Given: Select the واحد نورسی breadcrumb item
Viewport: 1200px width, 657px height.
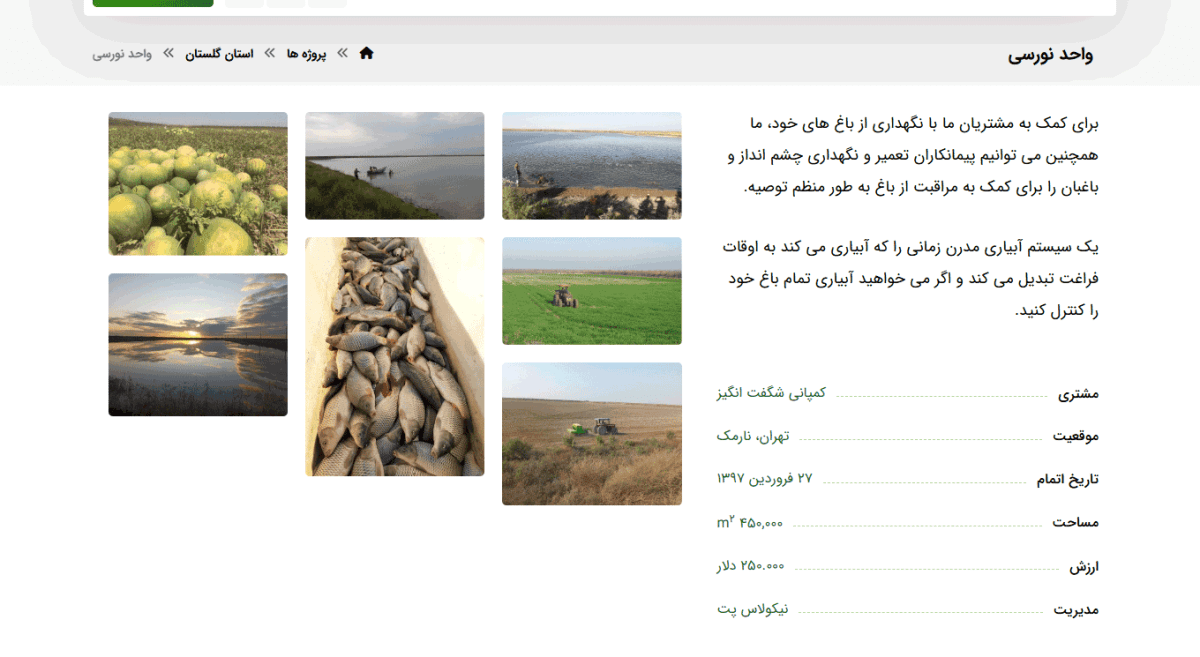Looking at the screenshot, I should (x=122, y=53).
